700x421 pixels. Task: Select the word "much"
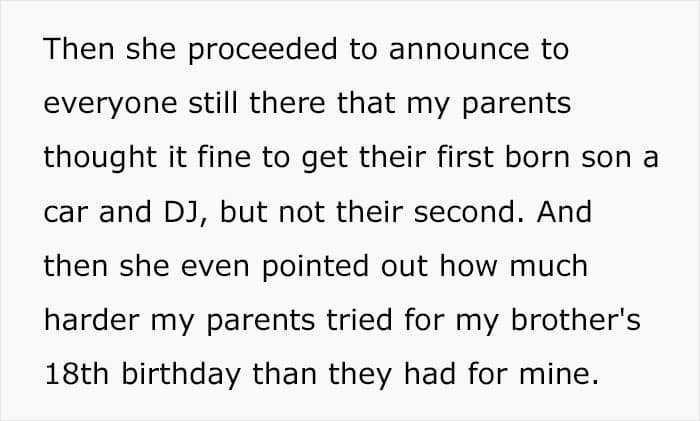tap(548, 266)
